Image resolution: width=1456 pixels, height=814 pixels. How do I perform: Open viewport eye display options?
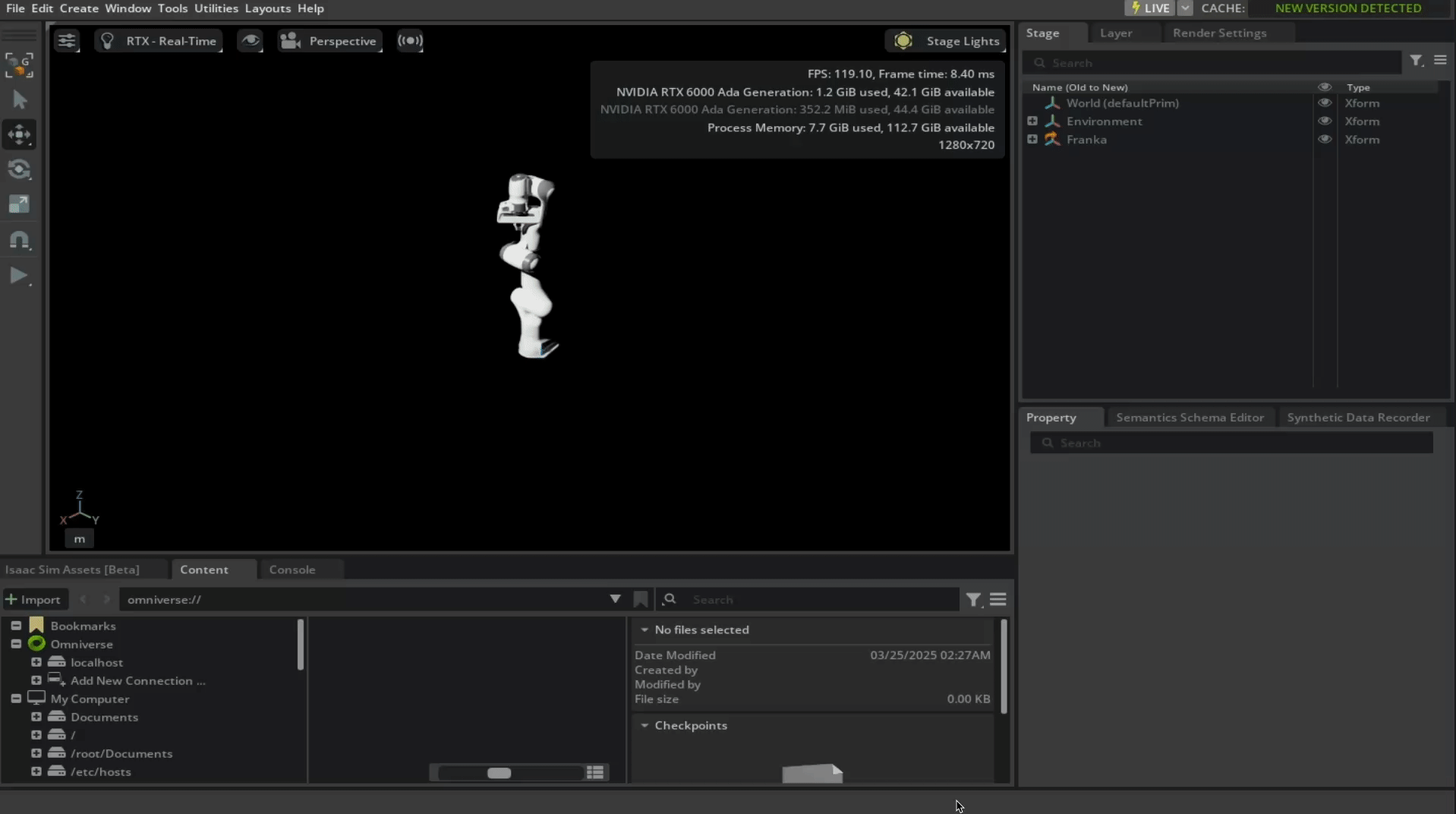[x=250, y=41]
